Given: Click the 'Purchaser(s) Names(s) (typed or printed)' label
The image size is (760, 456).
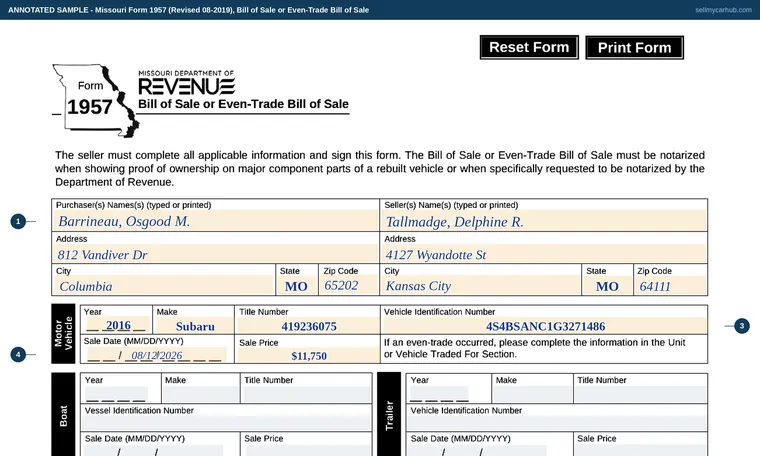Looking at the screenshot, I should (133, 205).
